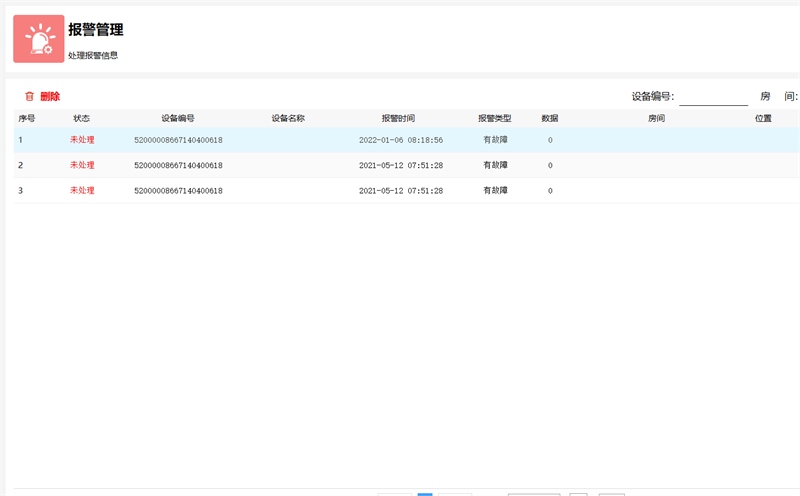The height and width of the screenshot is (496, 800).
Task: Sort by the 报警时间 column header
Action: pyautogui.click(x=398, y=118)
